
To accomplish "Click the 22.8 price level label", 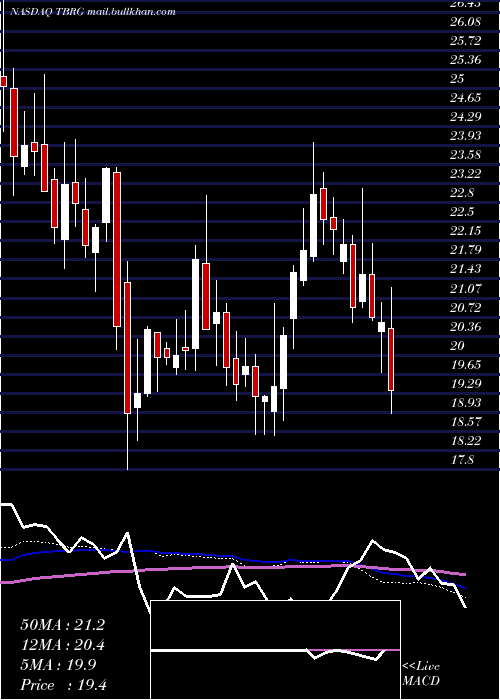I will (x=462, y=193).
